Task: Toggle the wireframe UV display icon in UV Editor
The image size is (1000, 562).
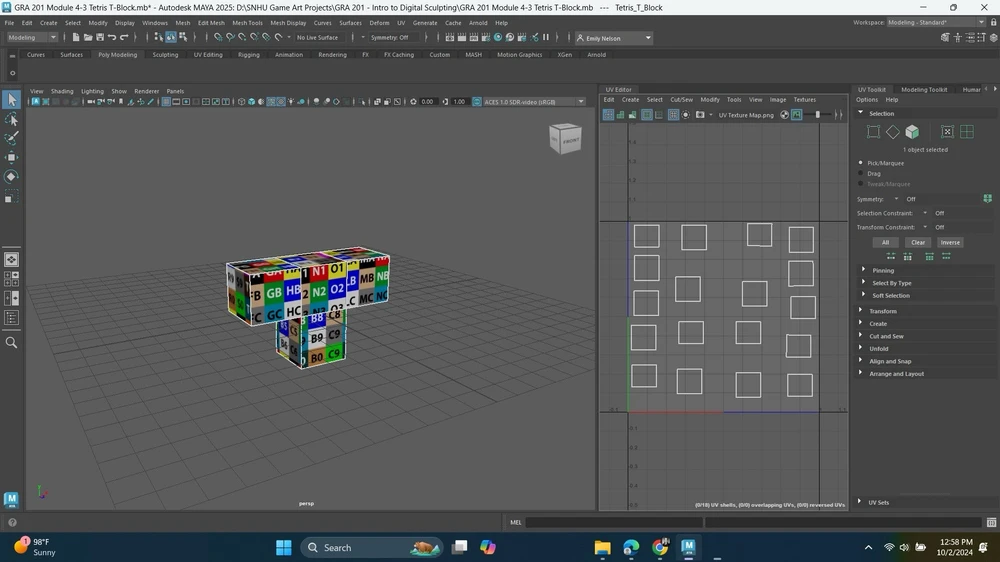Action: [608, 115]
